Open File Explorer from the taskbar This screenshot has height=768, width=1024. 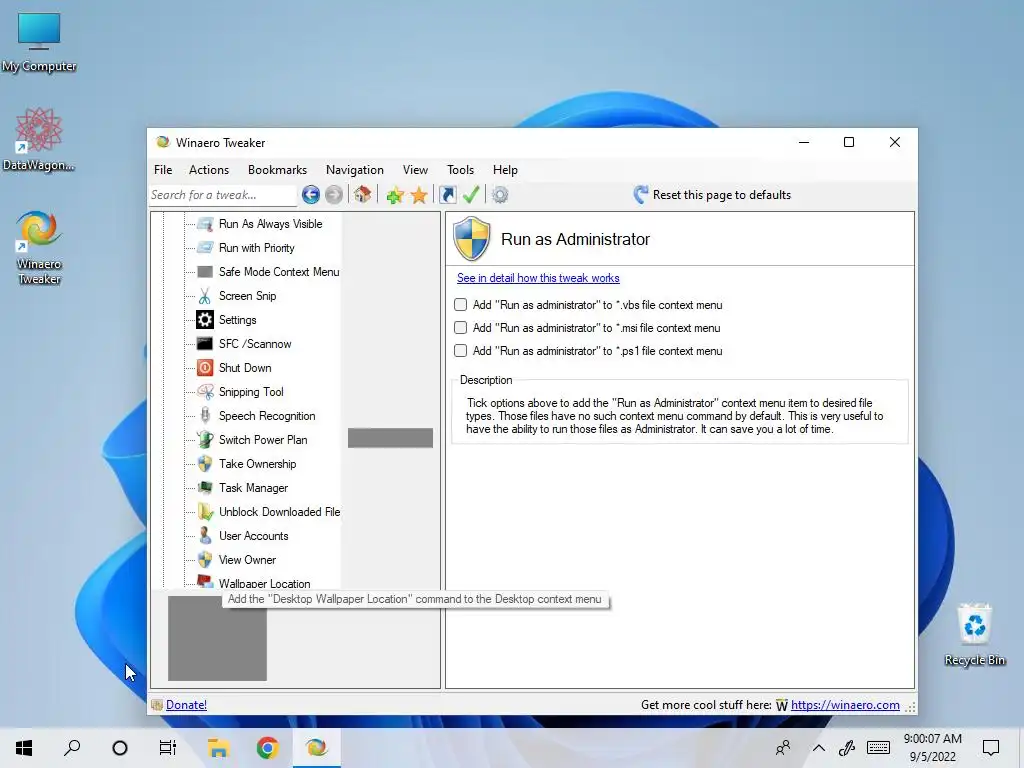pos(218,748)
